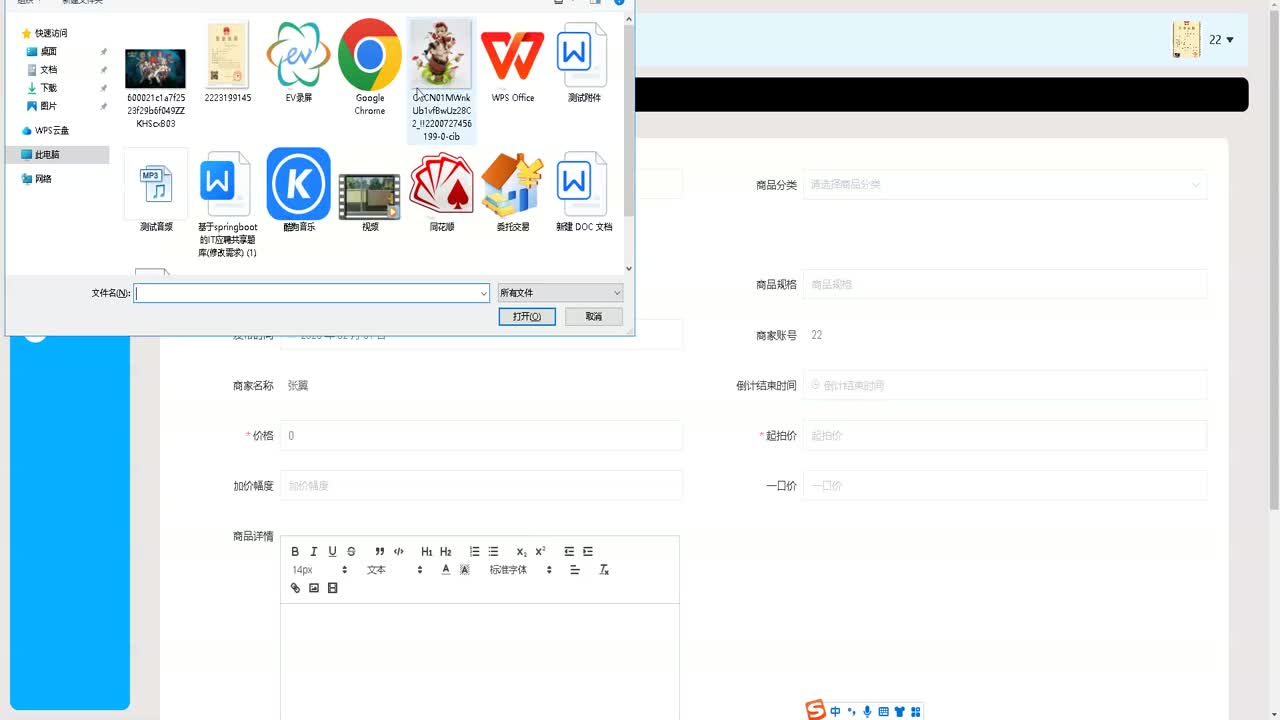Select 图片 in the navigation pane
Viewport: 1280px width, 720px height.
pyautogui.click(x=48, y=106)
